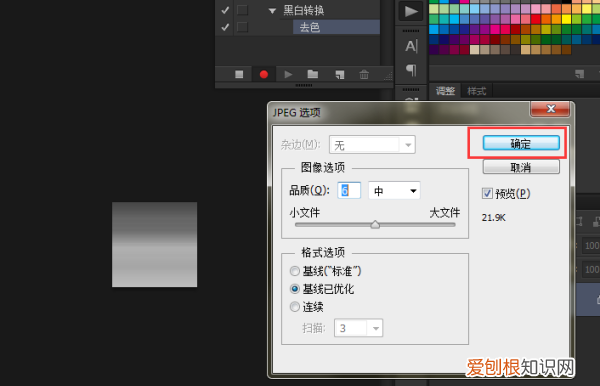600x386 pixels.
Task: Collapse the 黑白转换 action set
Action: (x=272, y=11)
